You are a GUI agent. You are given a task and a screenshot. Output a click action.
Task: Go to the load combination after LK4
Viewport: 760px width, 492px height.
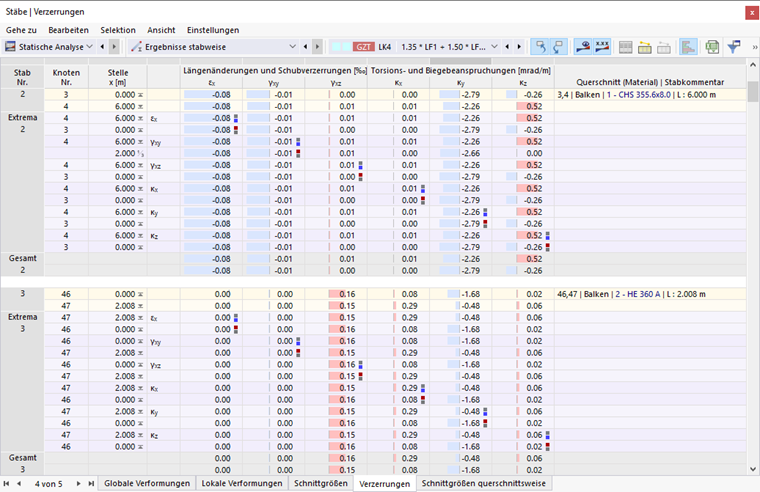tap(520, 47)
